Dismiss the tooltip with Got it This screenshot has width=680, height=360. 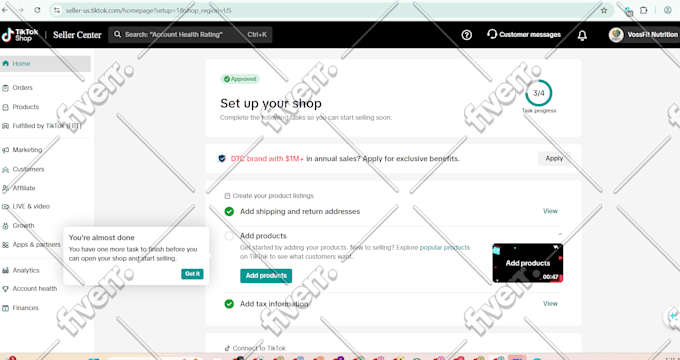point(192,274)
